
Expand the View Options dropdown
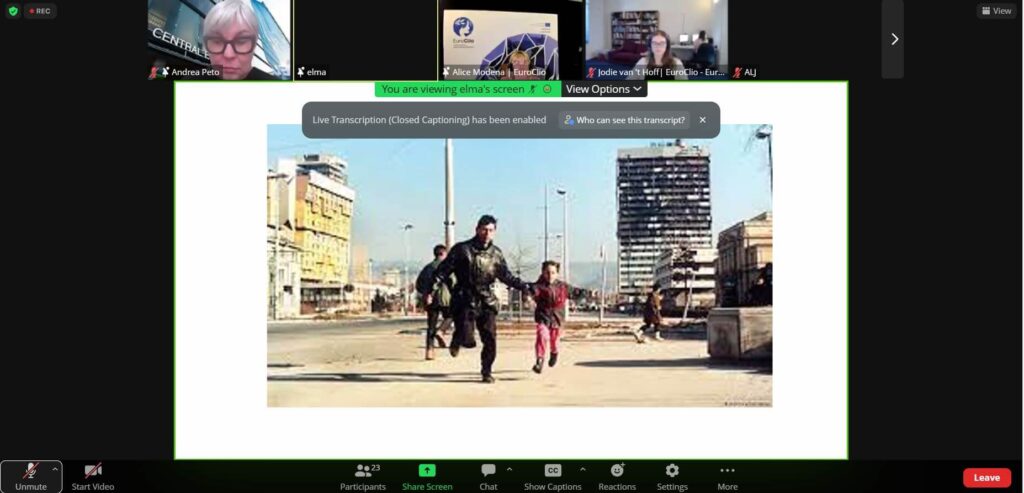click(x=603, y=89)
